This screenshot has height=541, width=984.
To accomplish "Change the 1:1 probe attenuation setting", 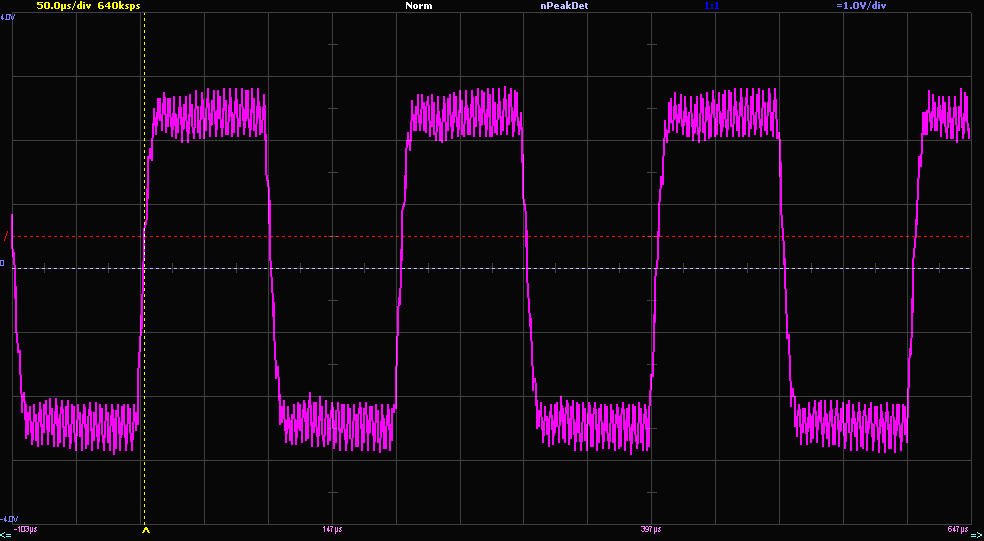I will tap(711, 6).
